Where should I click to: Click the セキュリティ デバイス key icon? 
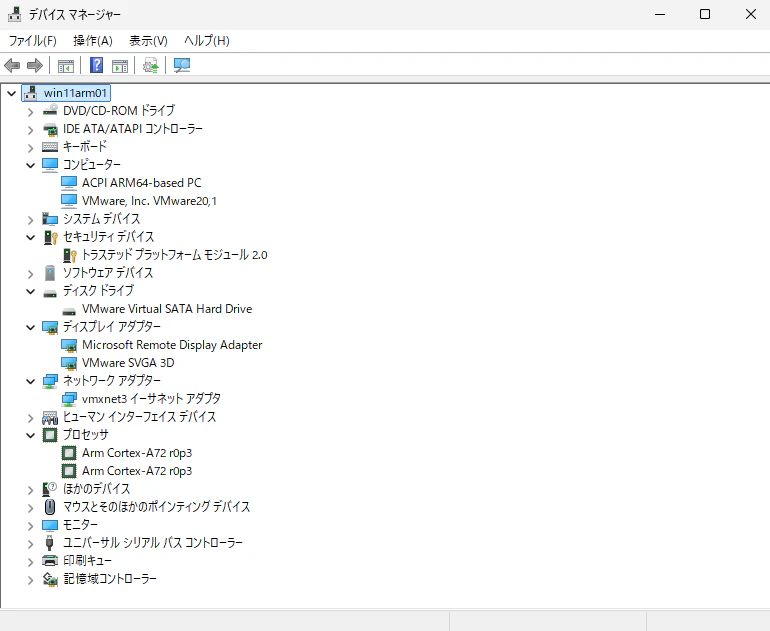point(51,237)
